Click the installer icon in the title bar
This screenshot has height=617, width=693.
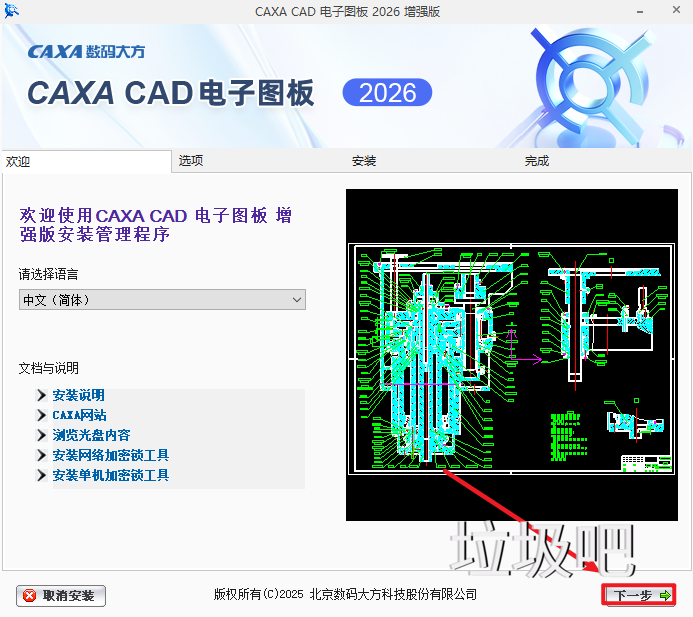pyautogui.click(x=13, y=12)
